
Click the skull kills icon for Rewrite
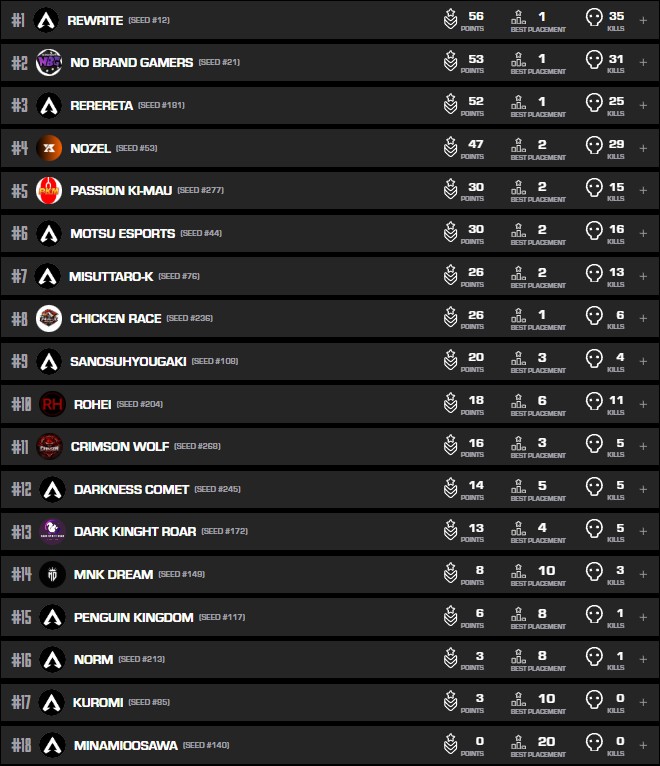[x=594, y=19]
